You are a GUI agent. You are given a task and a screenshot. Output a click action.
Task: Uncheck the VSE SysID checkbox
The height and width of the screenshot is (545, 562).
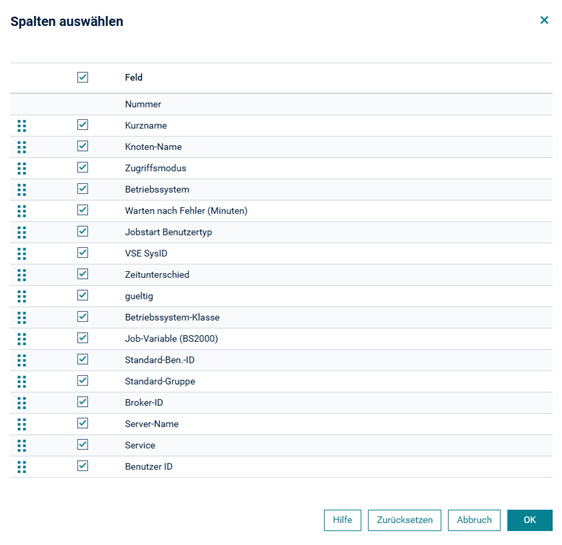point(82,253)
